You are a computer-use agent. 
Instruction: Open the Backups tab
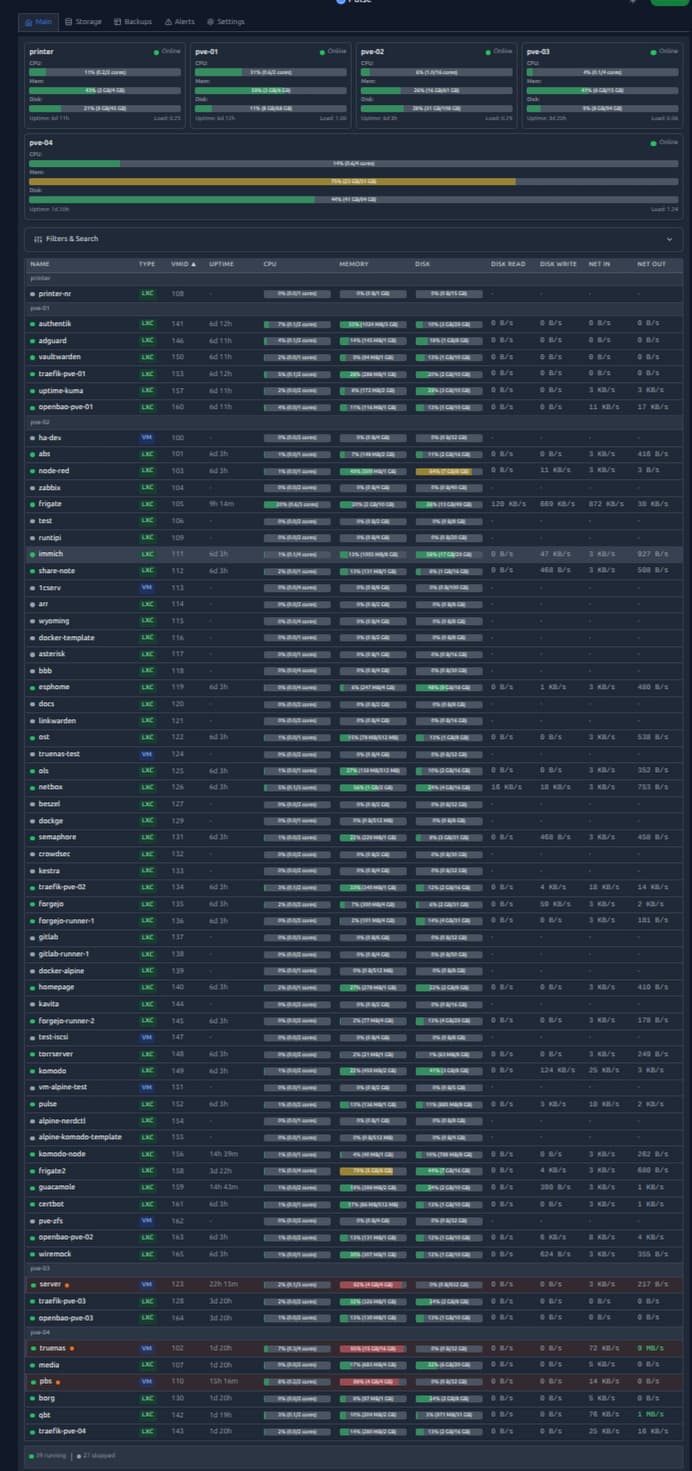(x=133, y=21)
